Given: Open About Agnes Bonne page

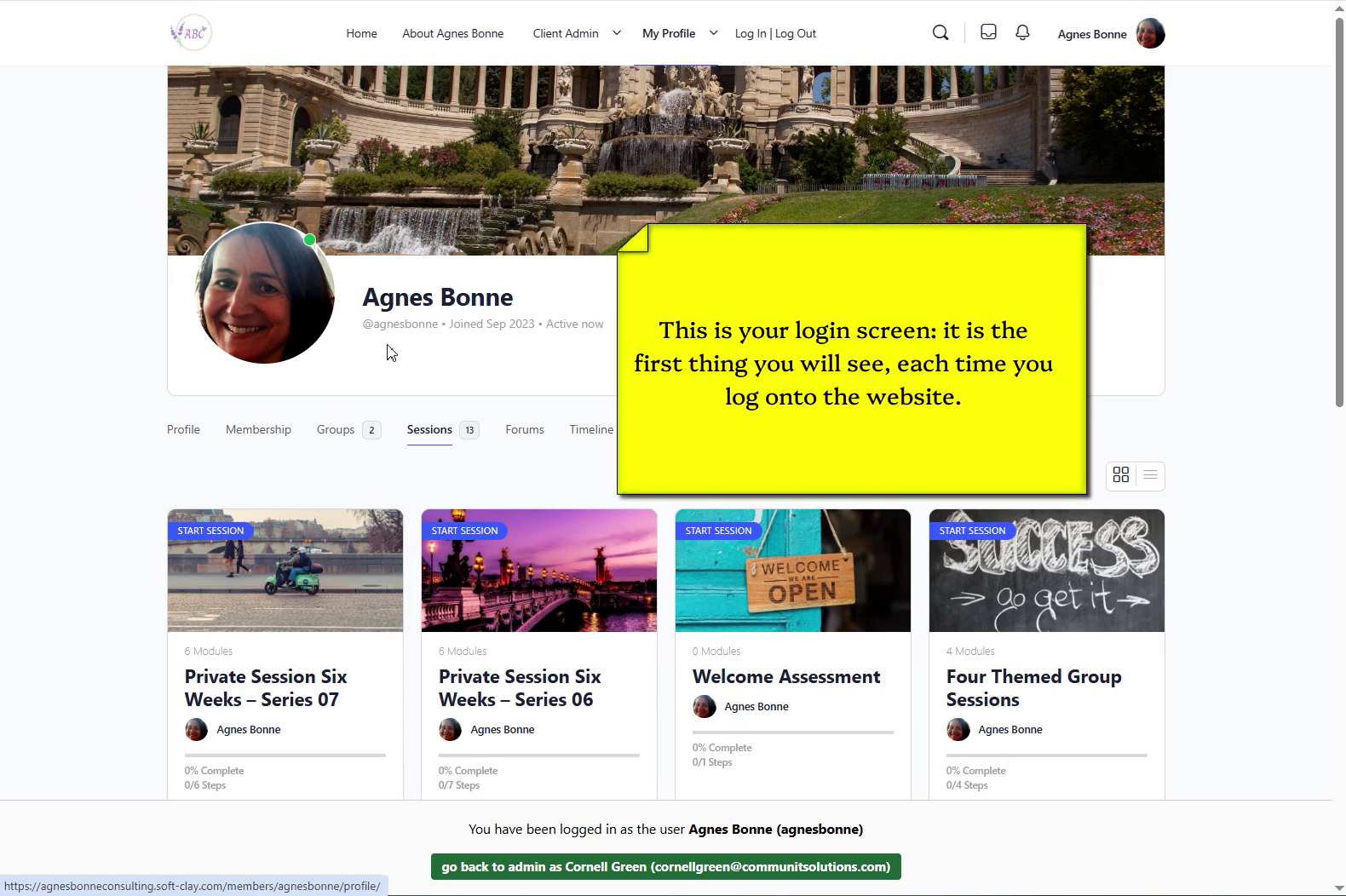Looking at the screenshot, I should 452,34.
